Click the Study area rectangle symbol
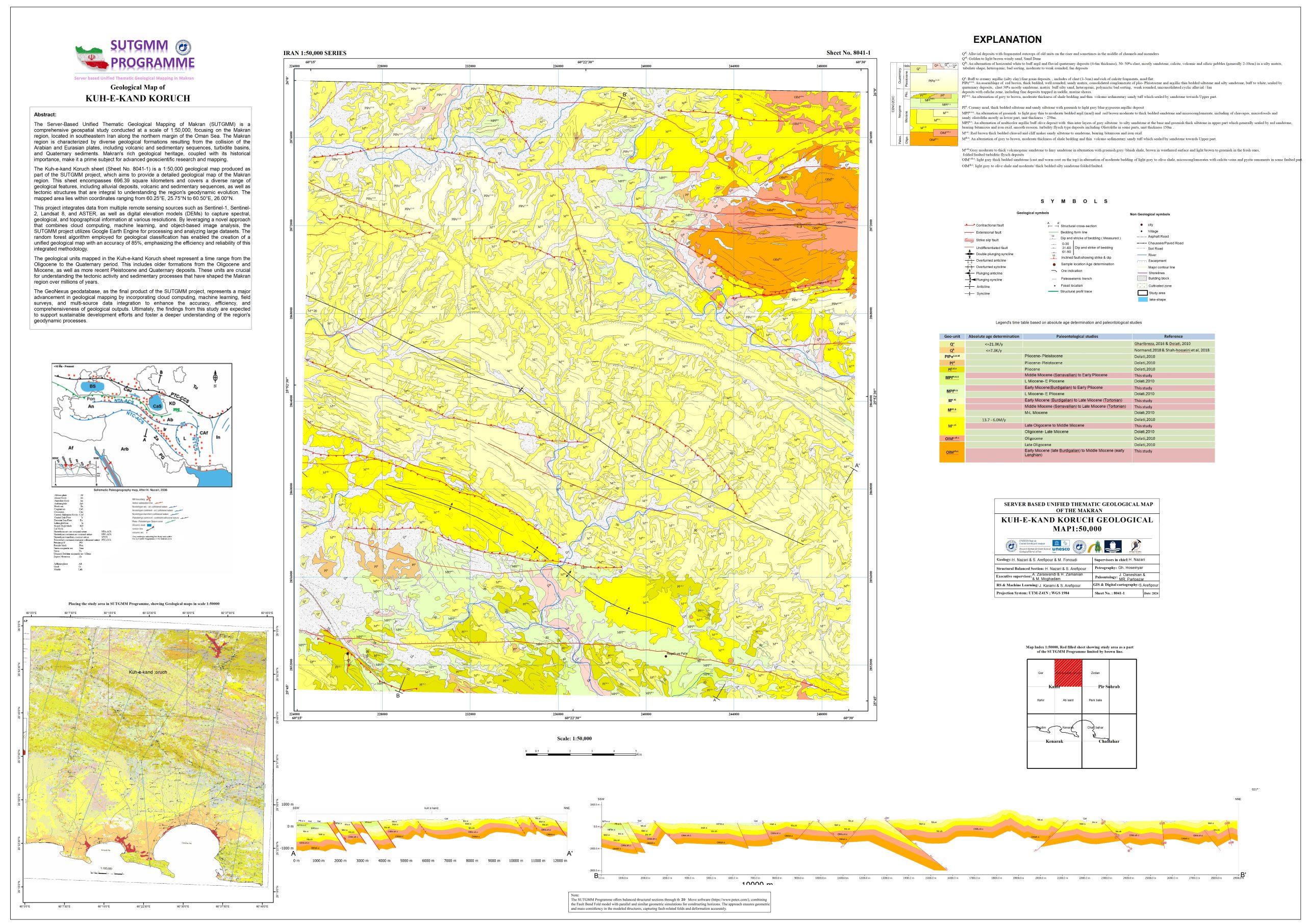1306x924 pixels. click(1142, 293)
